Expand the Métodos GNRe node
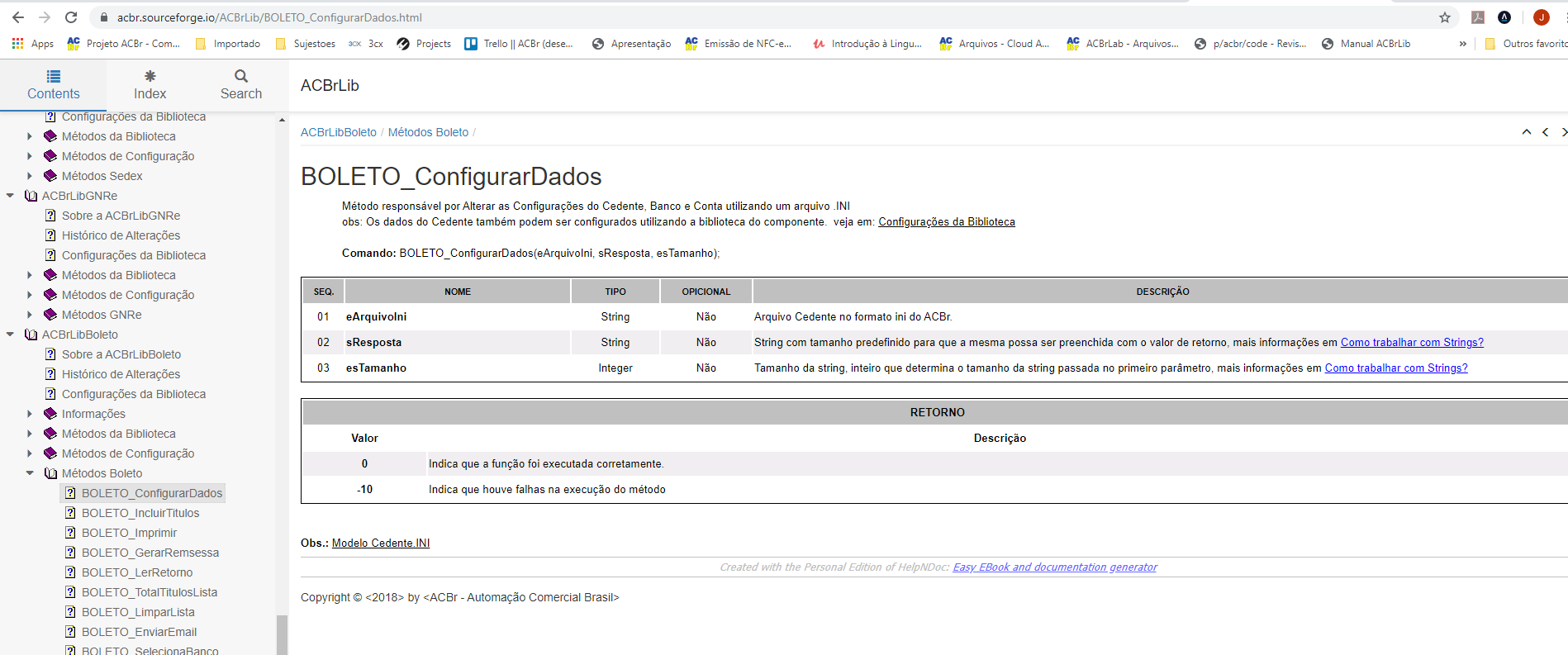The image size is (1568, 655). coord(30,315)
